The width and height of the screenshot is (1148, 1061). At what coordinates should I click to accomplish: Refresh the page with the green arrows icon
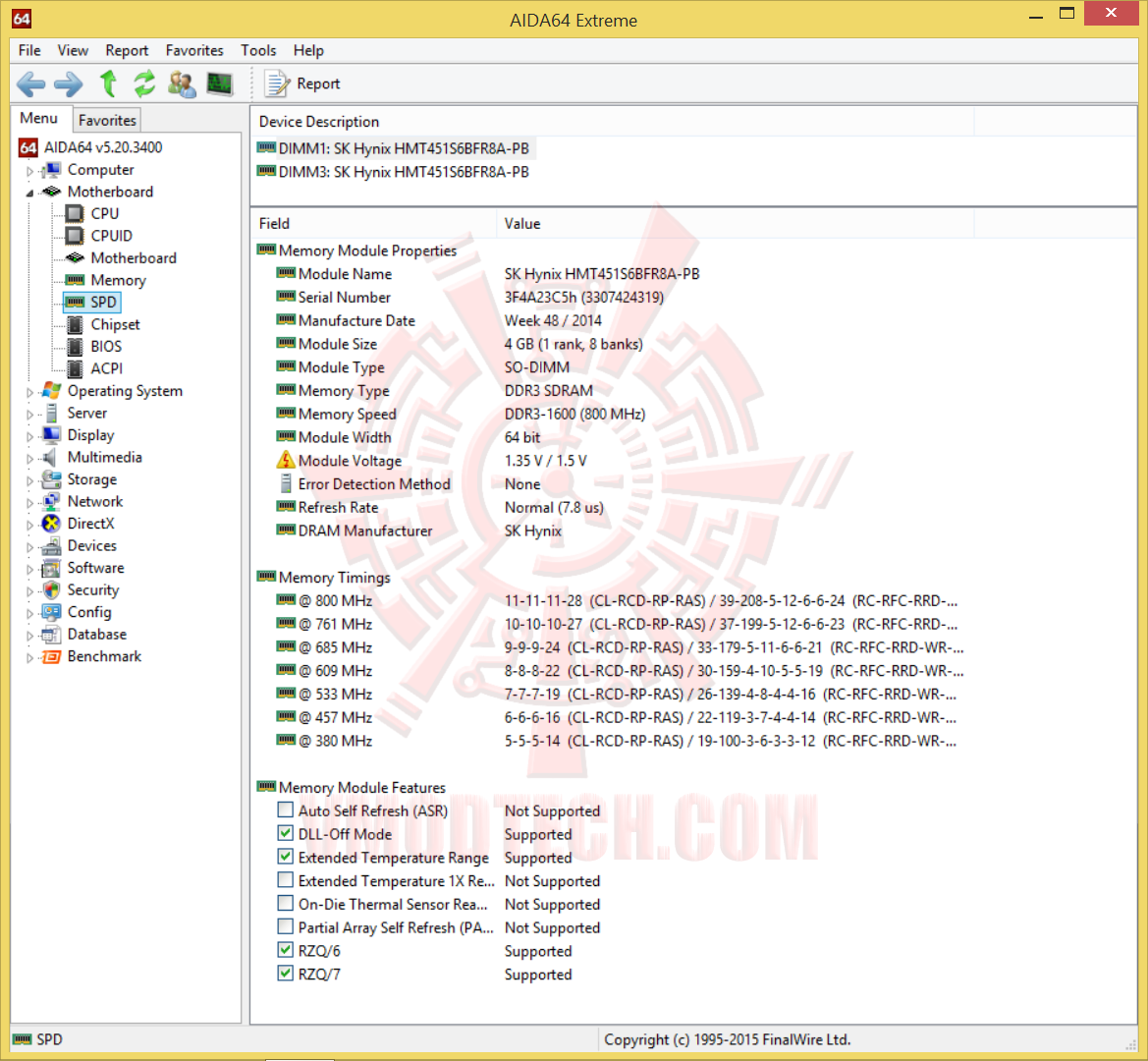[x=145, y=84]
